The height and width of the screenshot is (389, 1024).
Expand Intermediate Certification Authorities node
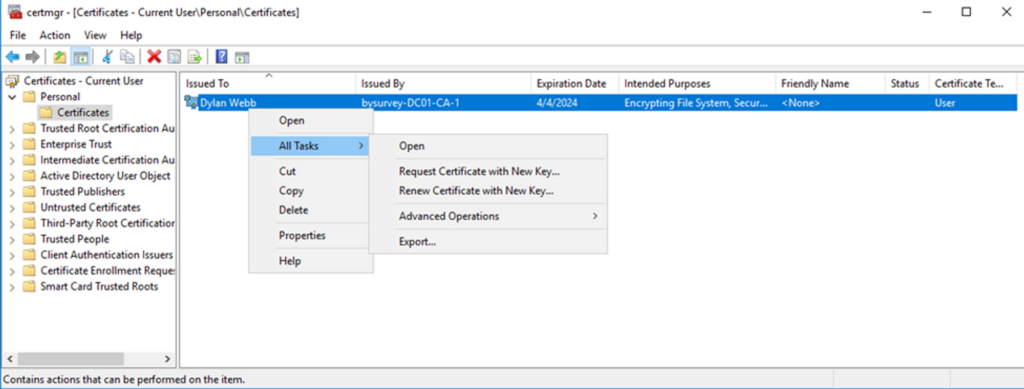pyautogui.click(x=12, y=161)
